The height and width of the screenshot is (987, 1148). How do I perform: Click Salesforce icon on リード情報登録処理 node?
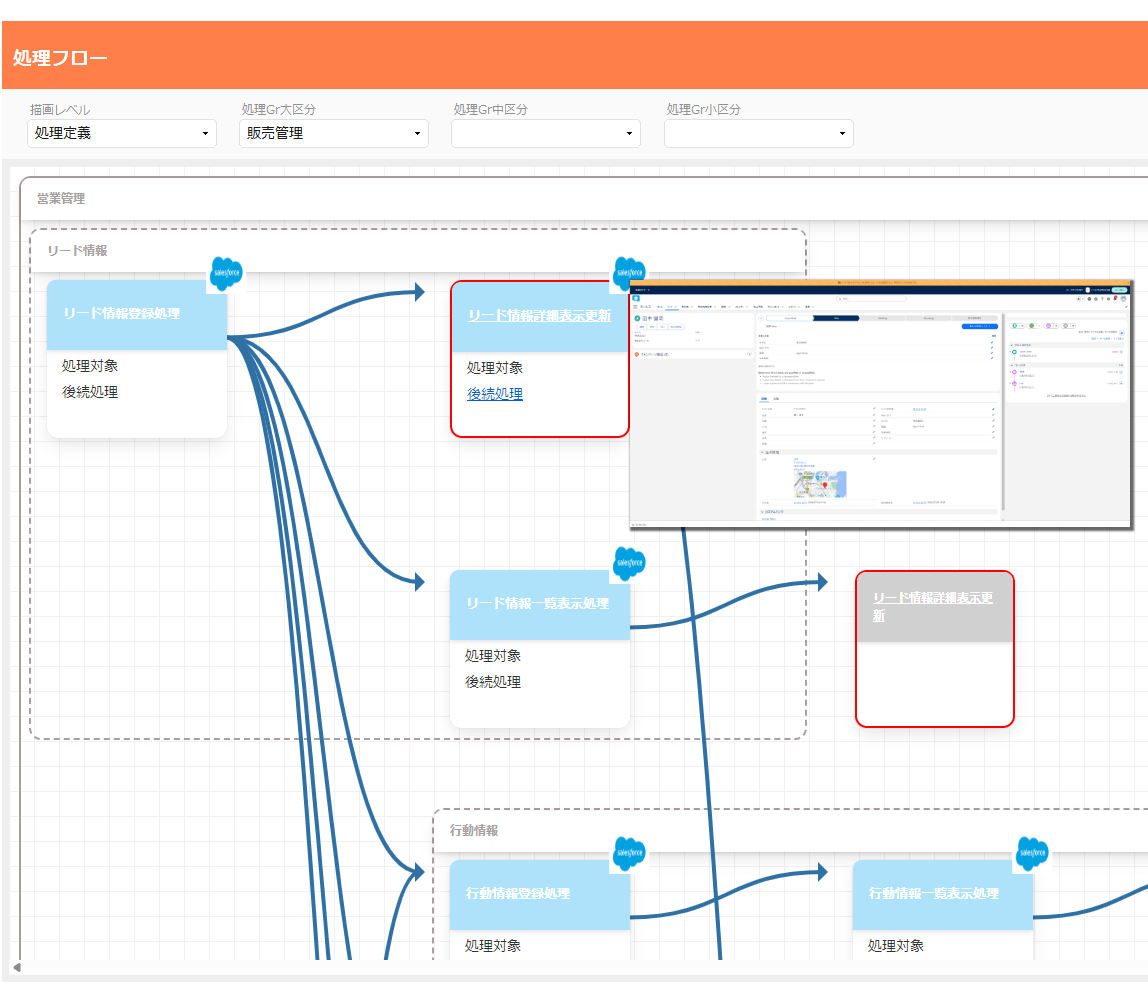(x=226, y=273)
